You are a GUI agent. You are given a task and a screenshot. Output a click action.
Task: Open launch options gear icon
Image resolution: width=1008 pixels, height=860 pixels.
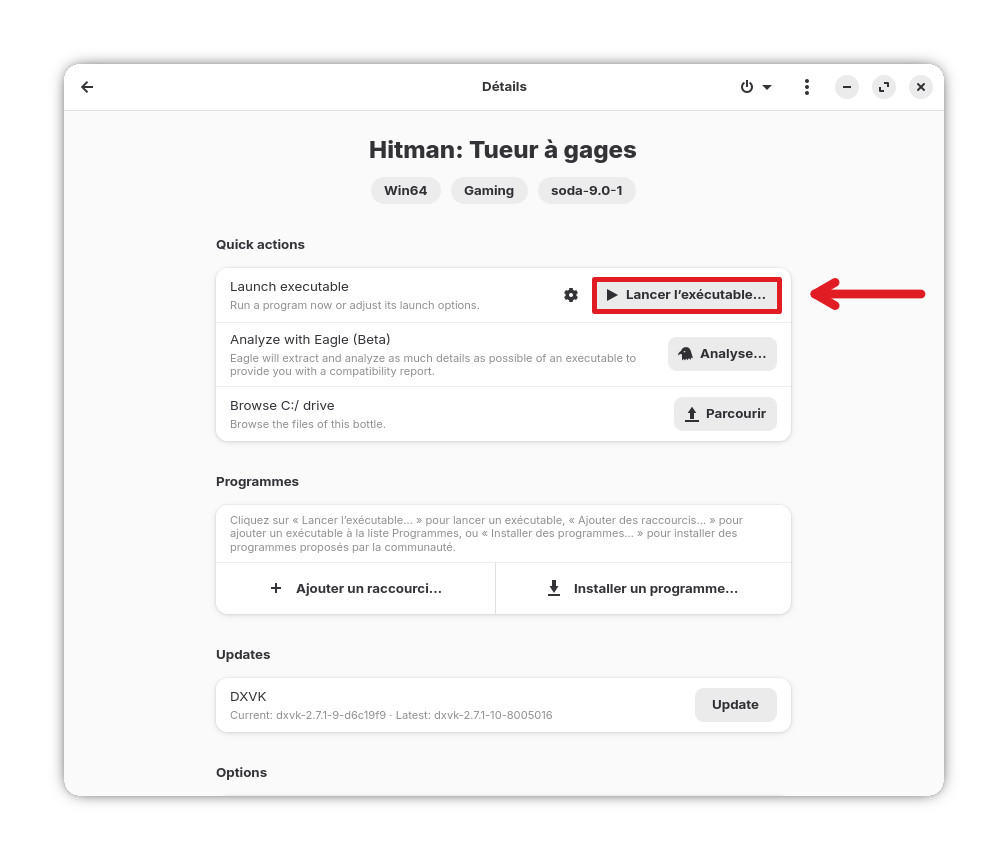(x=571, y=295)
